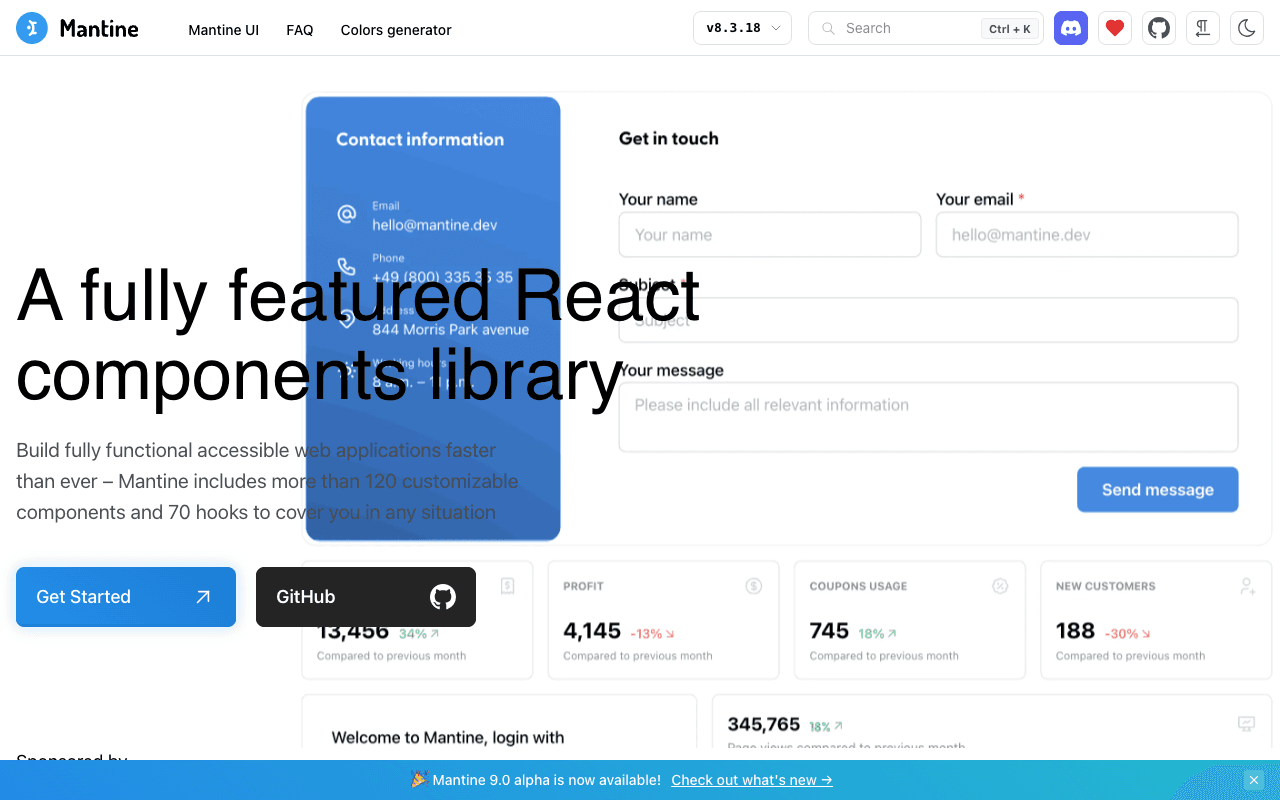Click the 345,765 page views value
This screenshot has height=800, width=1280.
764,724
